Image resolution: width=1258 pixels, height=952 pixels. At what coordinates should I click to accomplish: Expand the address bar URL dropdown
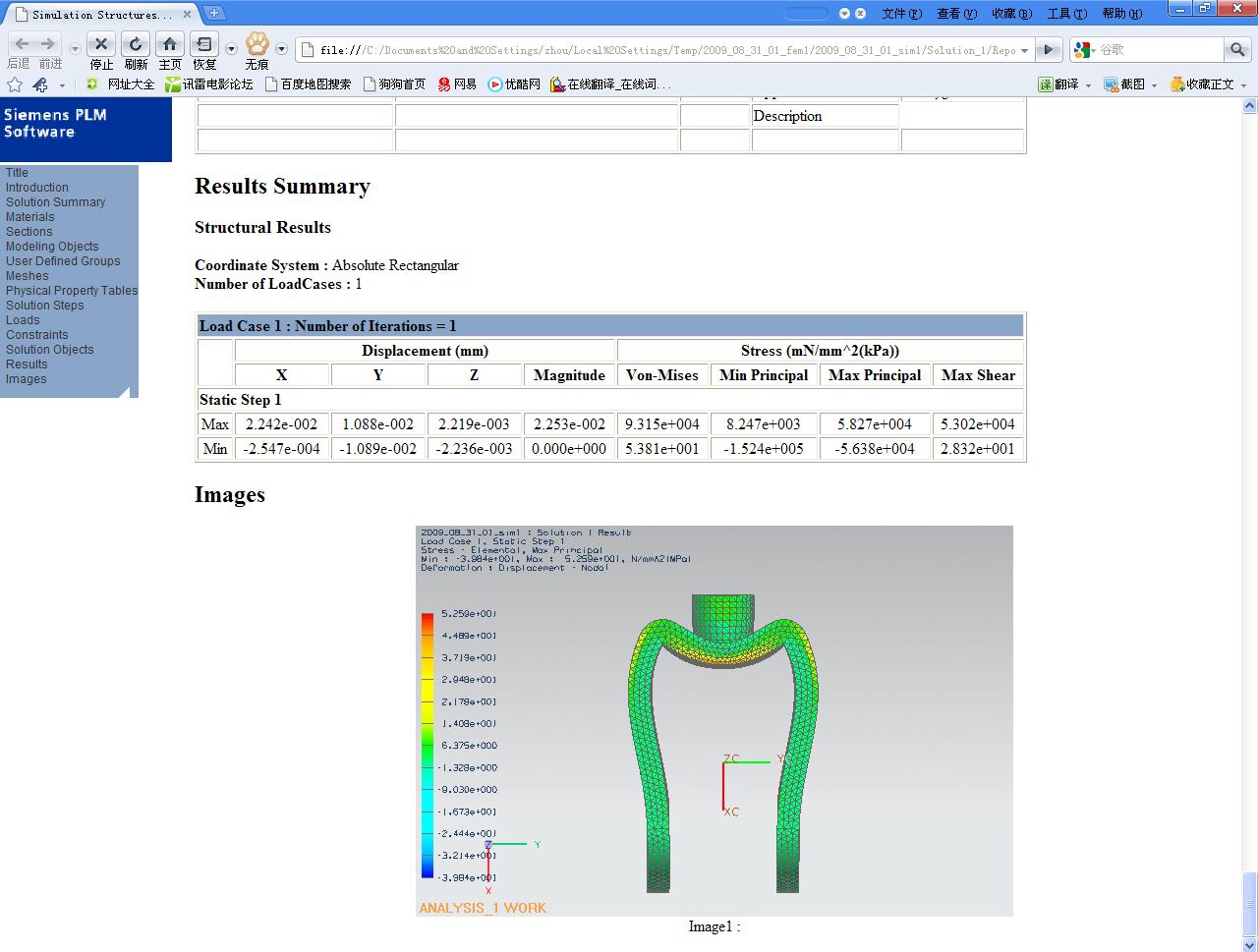click(1025, 50)
